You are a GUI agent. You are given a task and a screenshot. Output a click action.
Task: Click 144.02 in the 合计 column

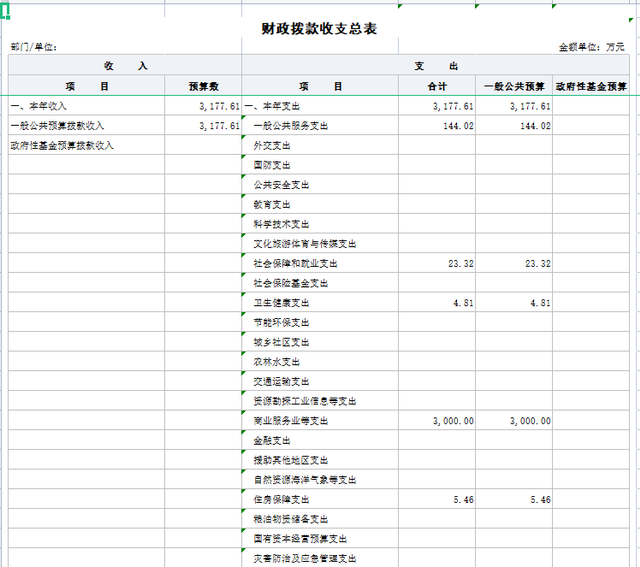point(457,126)
